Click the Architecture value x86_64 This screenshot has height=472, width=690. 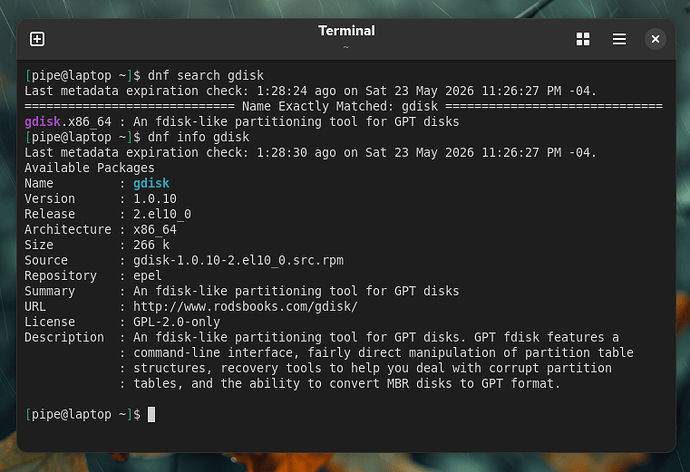tap(154, 230)
